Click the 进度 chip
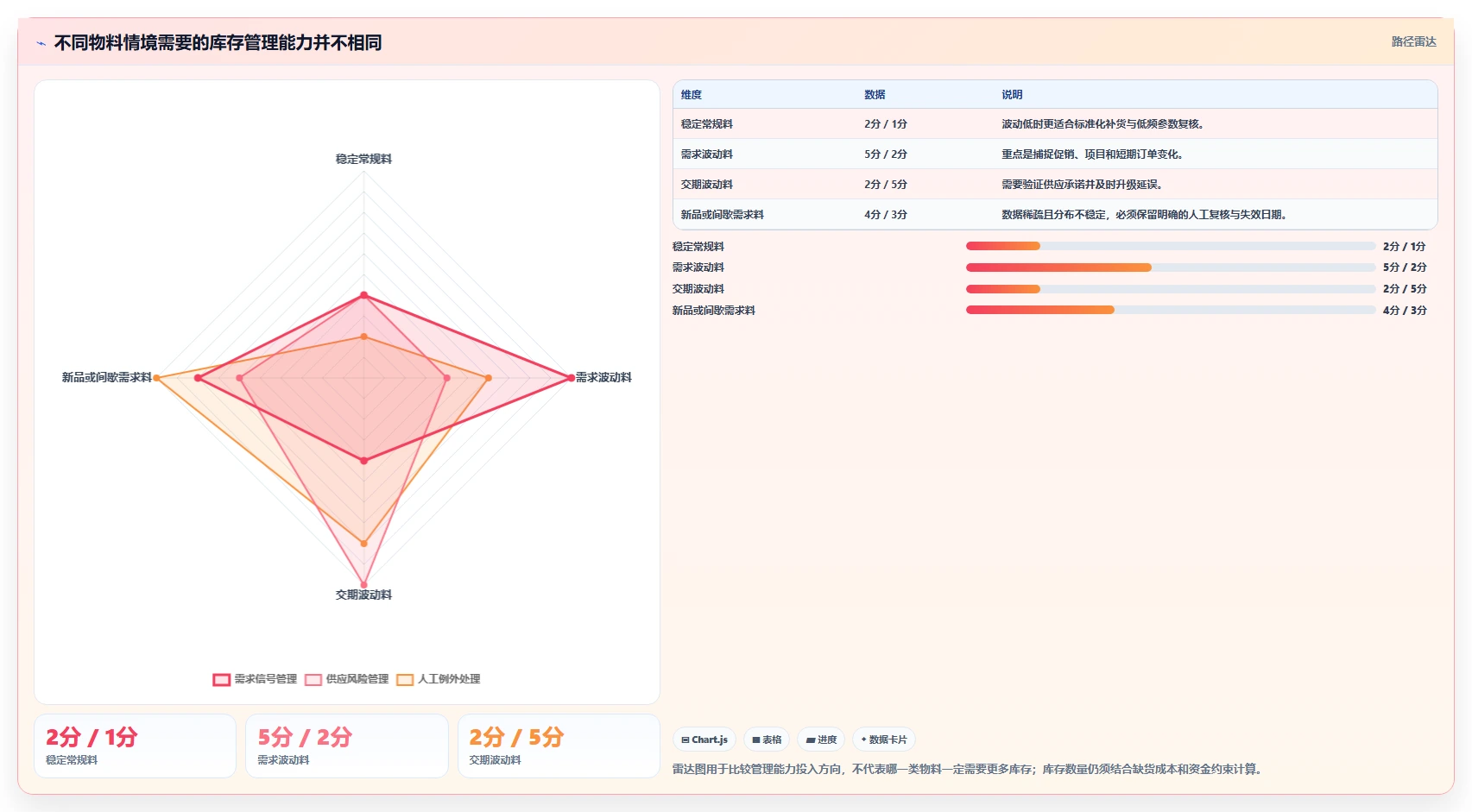The width and height of the screenshot is (1472, 812). click(821, 740)
